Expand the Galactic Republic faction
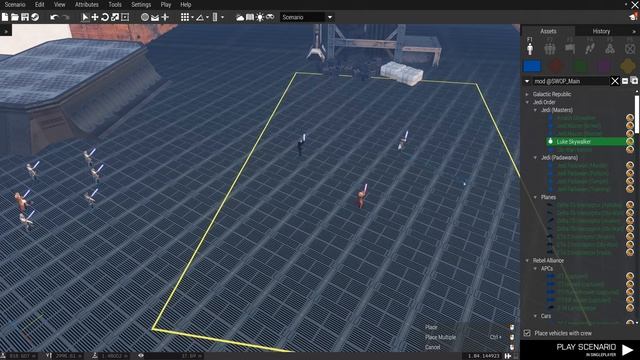 [527, 94]
